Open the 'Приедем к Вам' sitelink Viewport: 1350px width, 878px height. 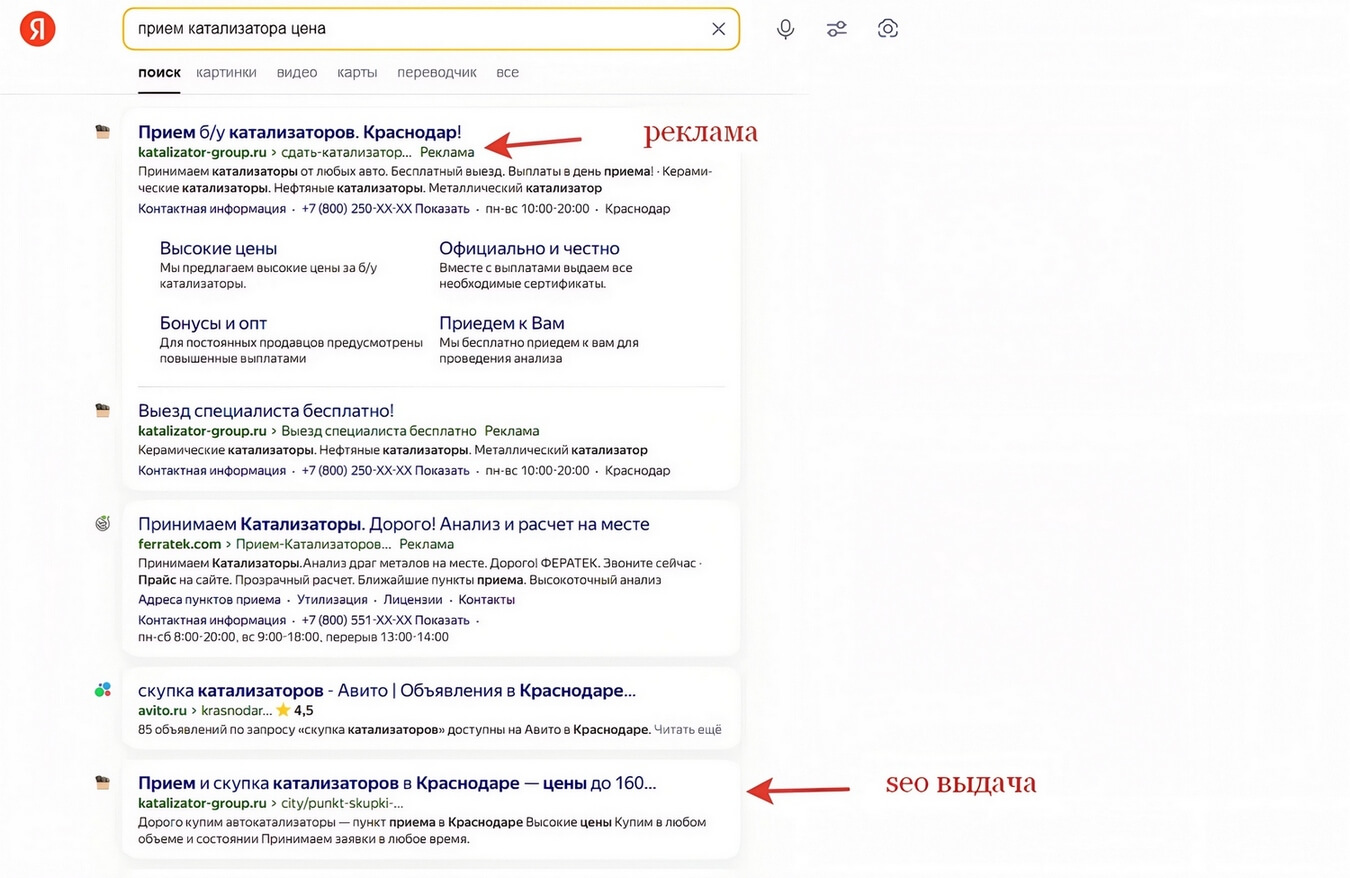click(x=502, y=323)
